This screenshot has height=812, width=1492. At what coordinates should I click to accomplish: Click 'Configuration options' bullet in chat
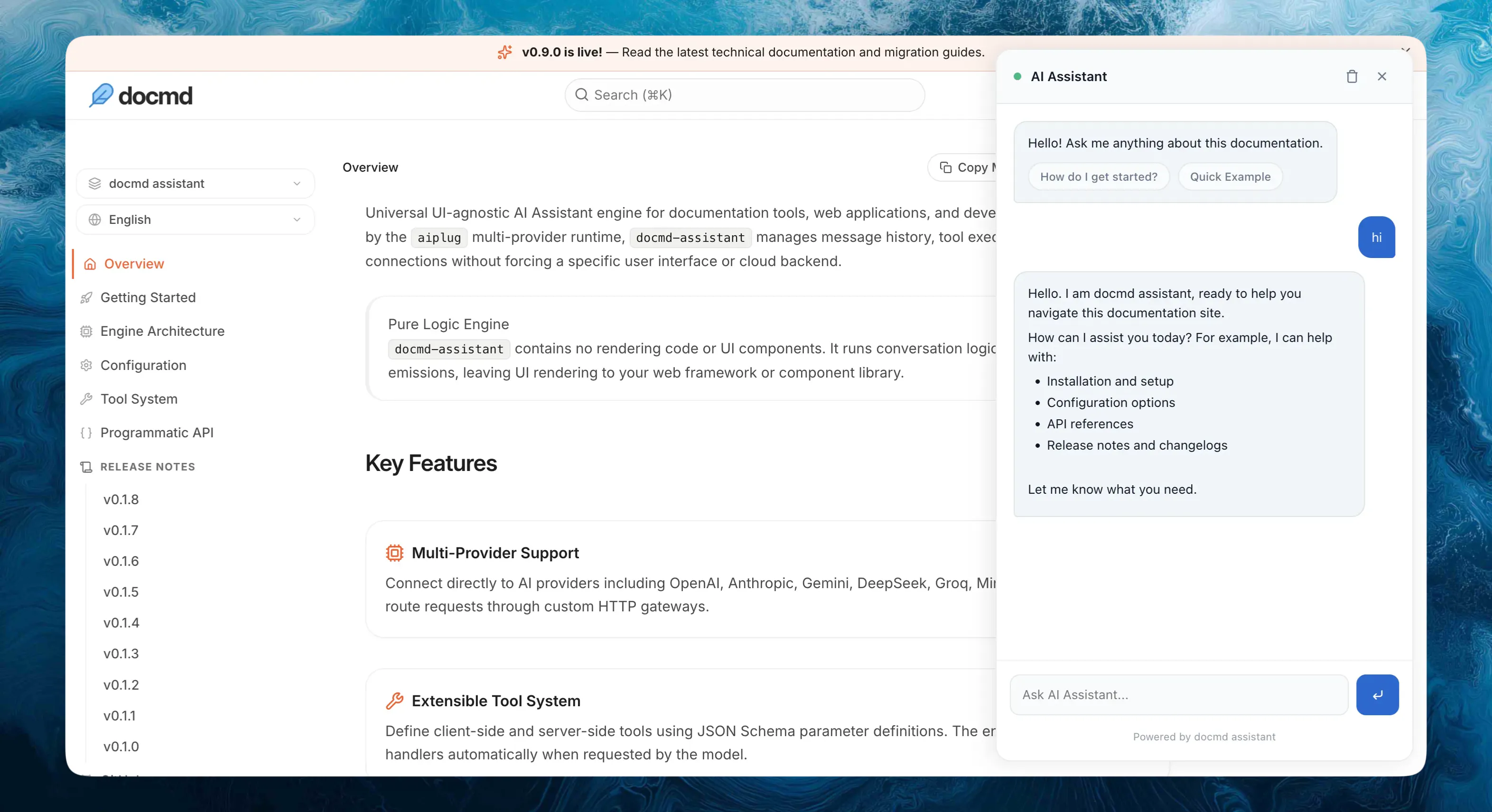(1110, 402)
